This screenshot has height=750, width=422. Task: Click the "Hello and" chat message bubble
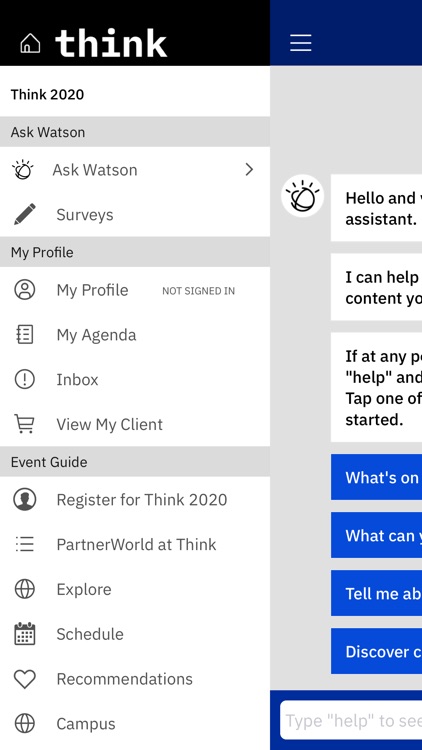[377, 208]
